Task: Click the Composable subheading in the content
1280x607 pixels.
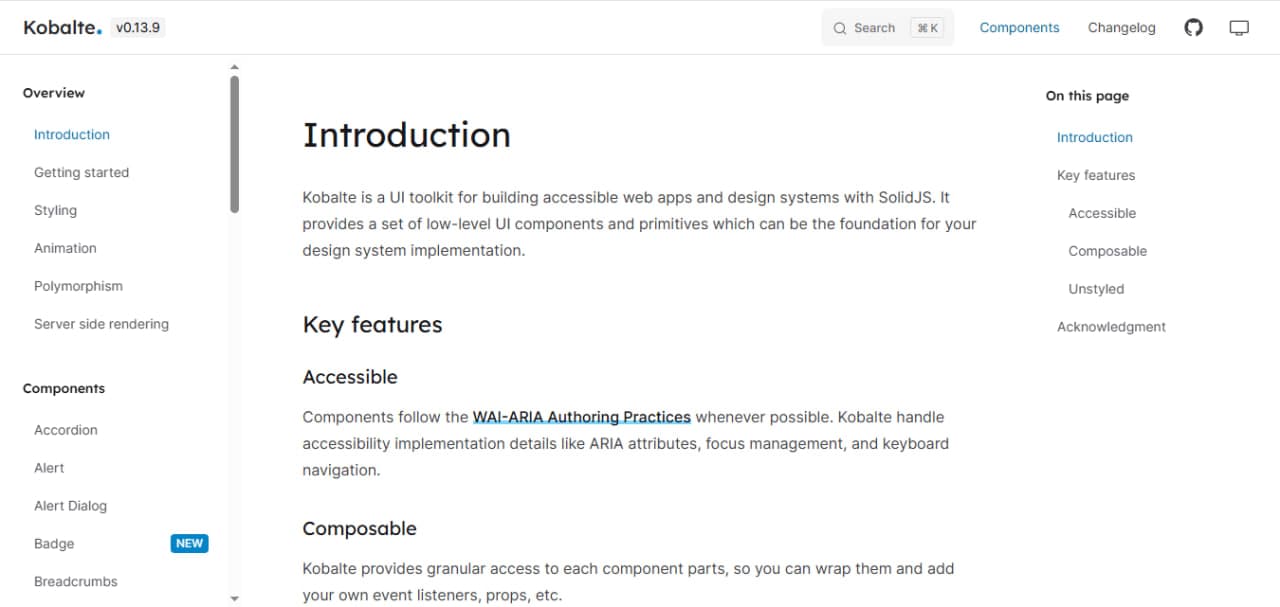Action: click(359, 529)
